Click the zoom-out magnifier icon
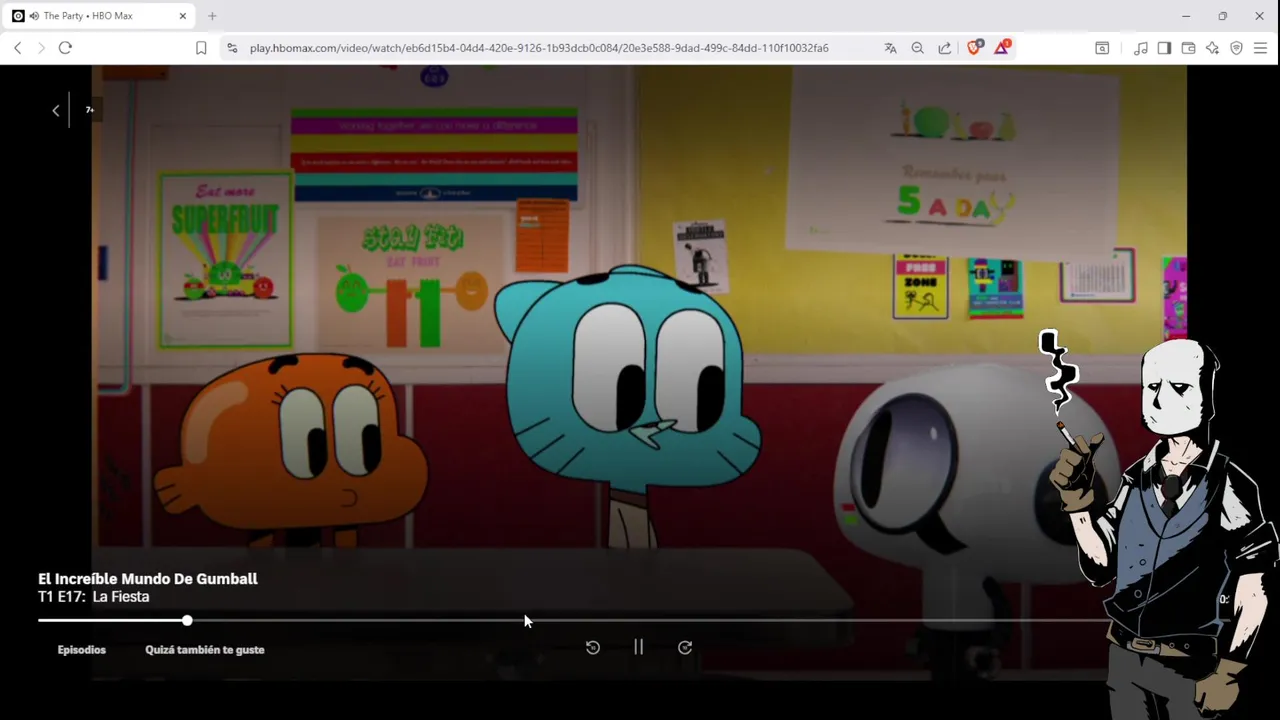Viewport: 1280px width, 720px height. click(x=917, y=48)
